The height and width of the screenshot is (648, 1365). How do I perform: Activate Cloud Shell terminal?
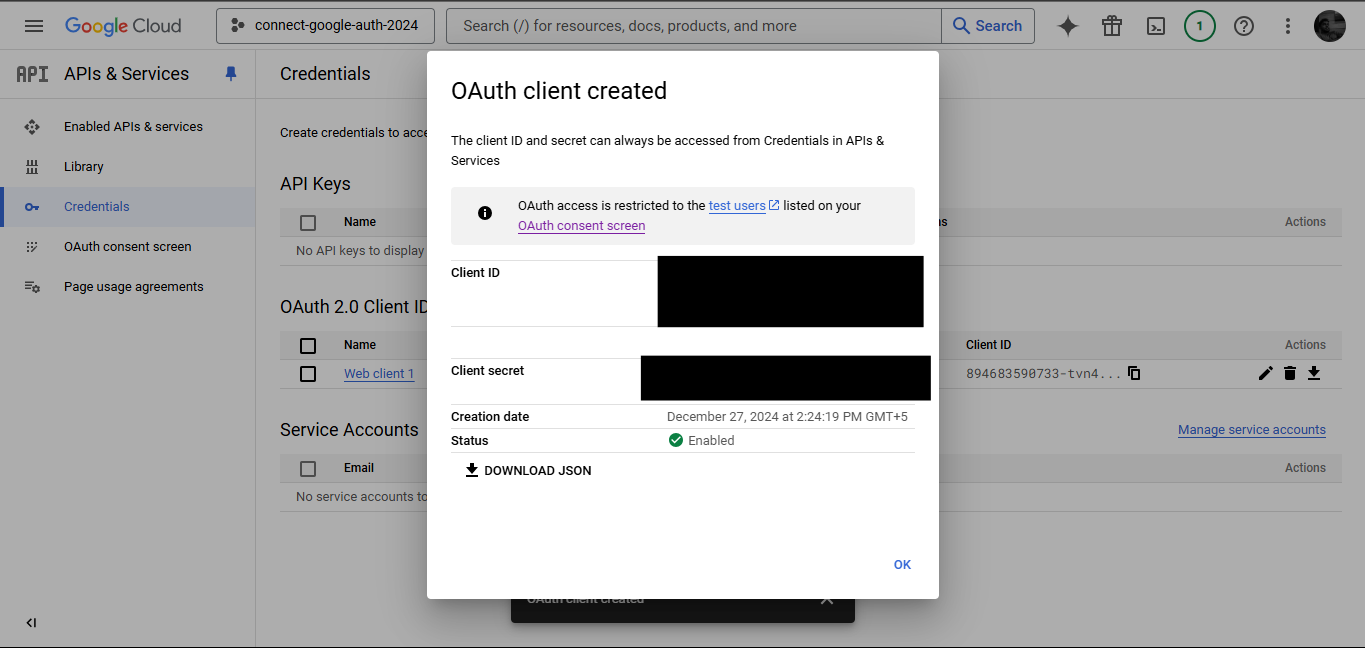[x=1155, y=26]
